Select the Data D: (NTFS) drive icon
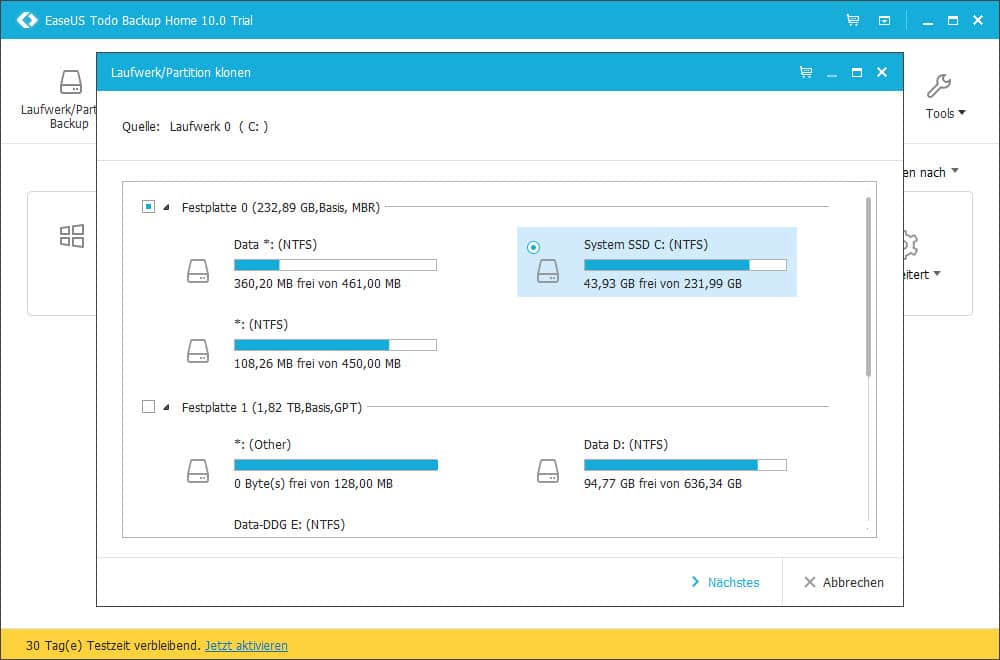1000x660 pixels. [548, 471]
